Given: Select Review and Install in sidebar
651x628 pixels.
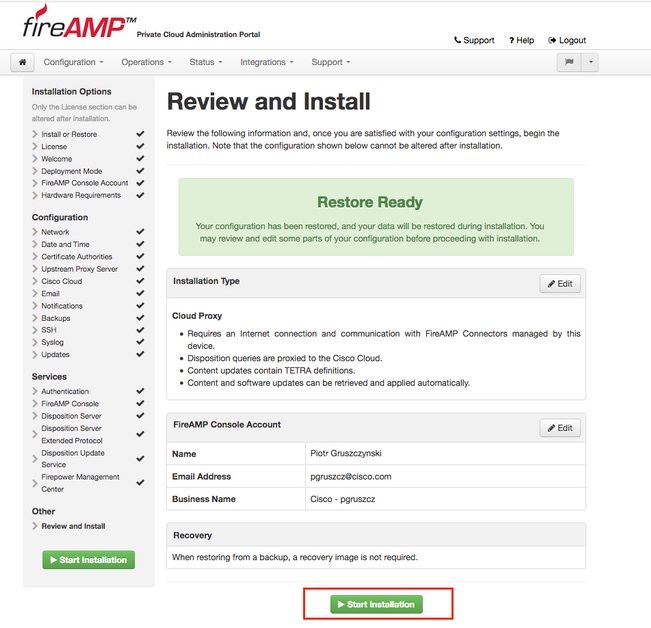Looking at the screenshot, I should (73, 526).
